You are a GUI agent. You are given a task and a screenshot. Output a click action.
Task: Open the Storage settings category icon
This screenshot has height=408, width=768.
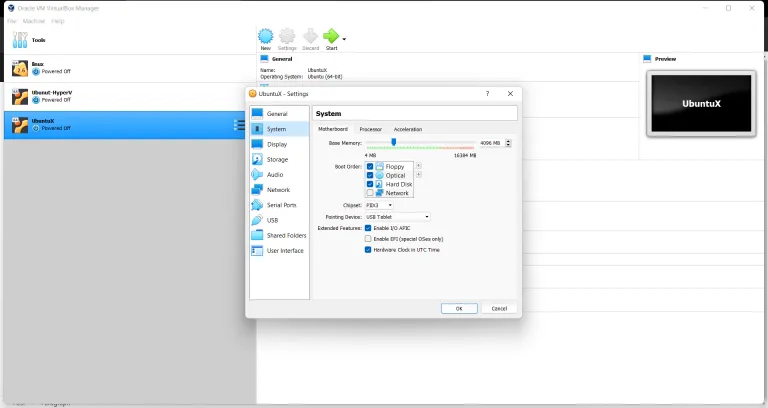(257, 159)
